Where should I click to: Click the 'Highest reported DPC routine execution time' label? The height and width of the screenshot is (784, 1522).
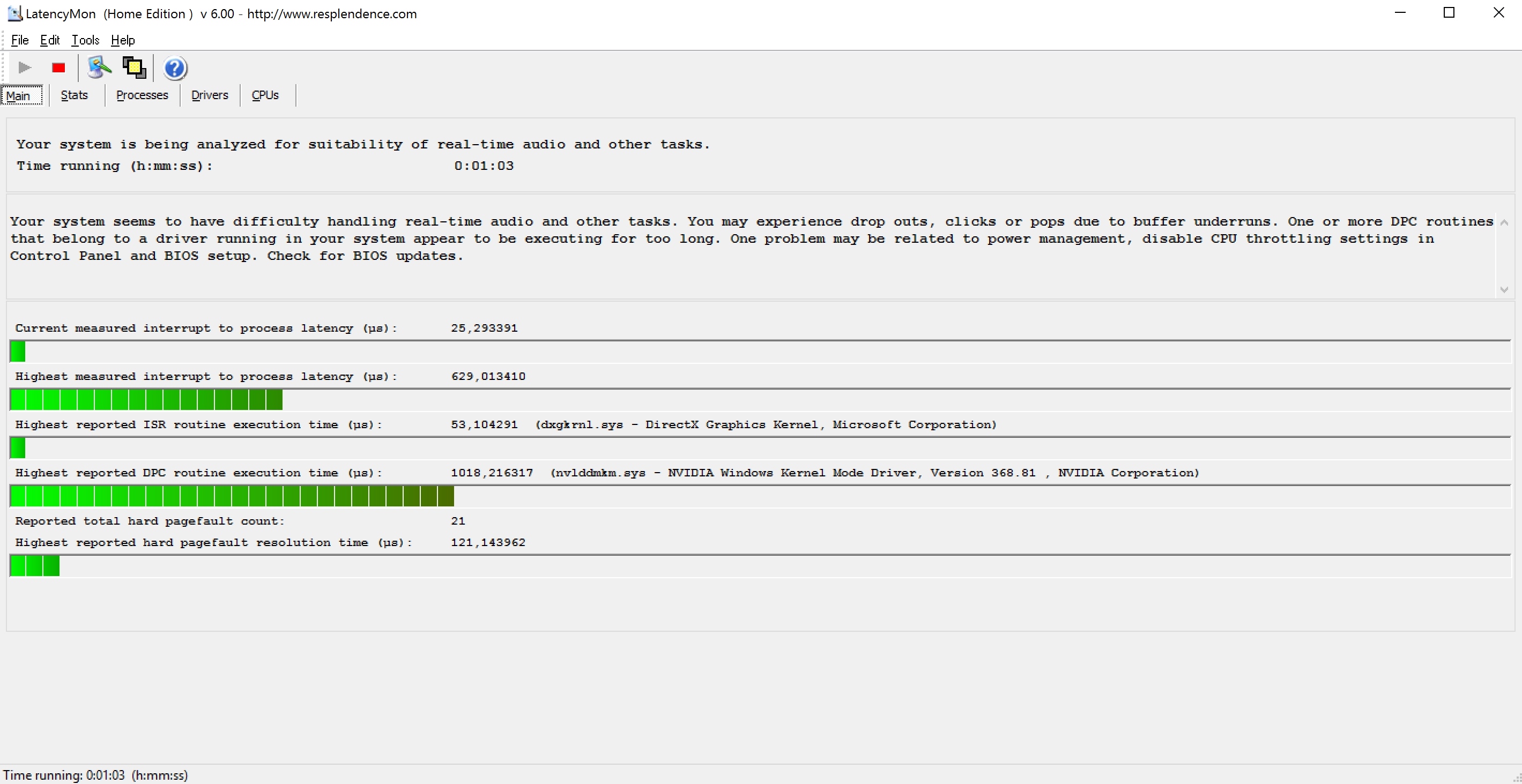click(198, 473)
